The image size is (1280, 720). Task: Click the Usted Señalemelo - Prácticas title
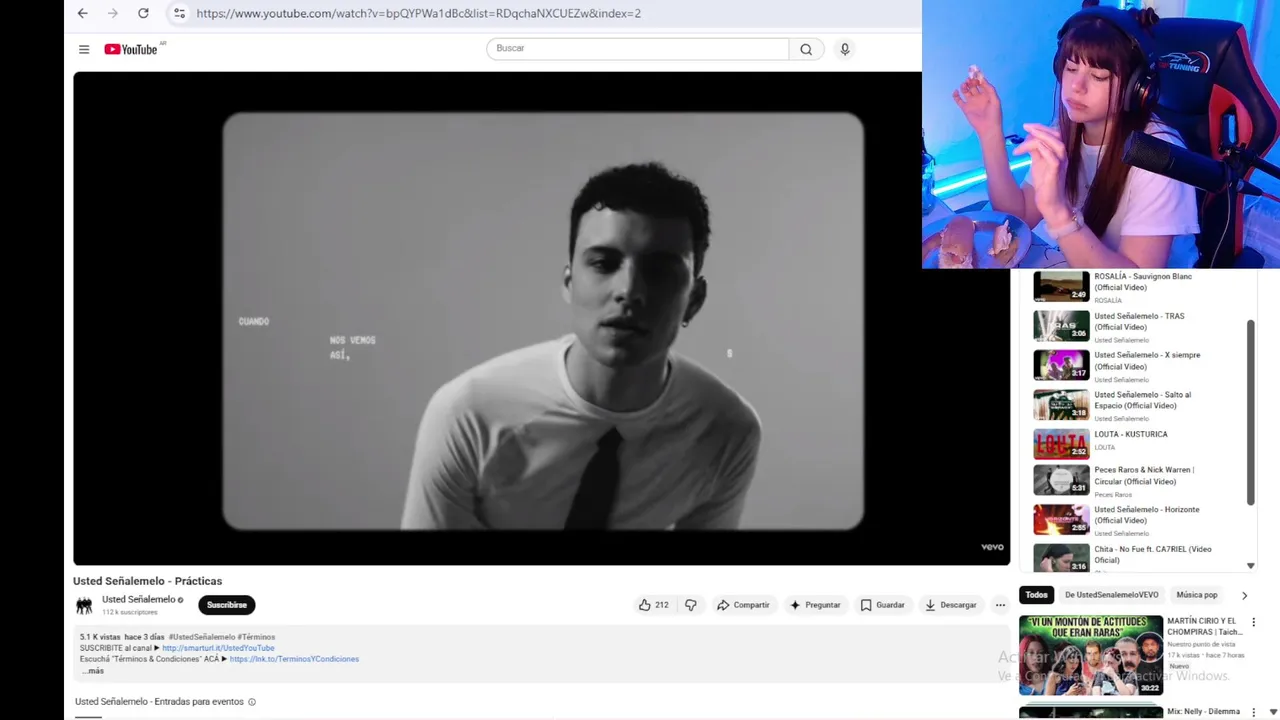click(148, 581)
